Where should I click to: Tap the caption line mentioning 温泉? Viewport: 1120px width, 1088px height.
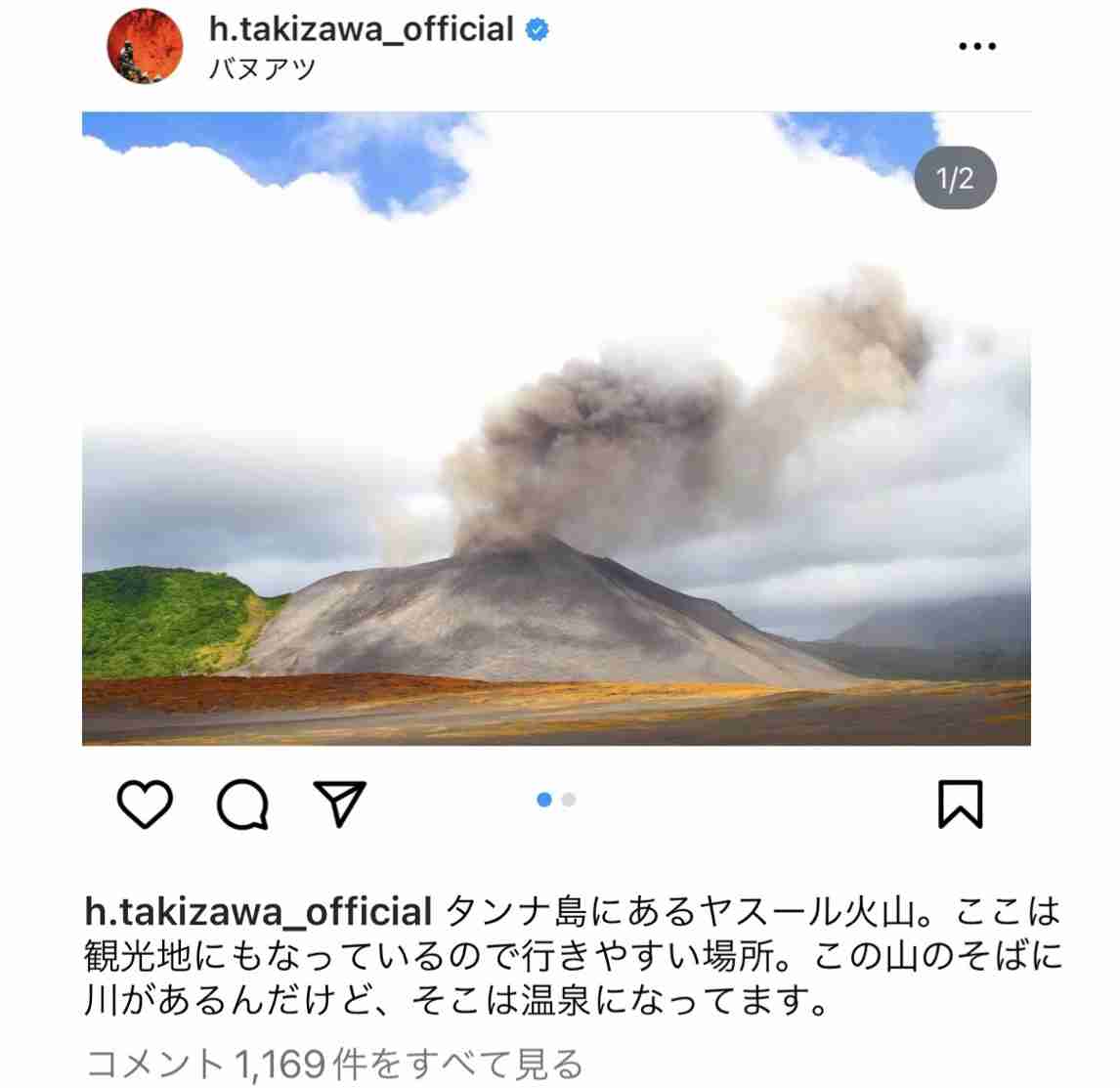tap(455, 1000)
